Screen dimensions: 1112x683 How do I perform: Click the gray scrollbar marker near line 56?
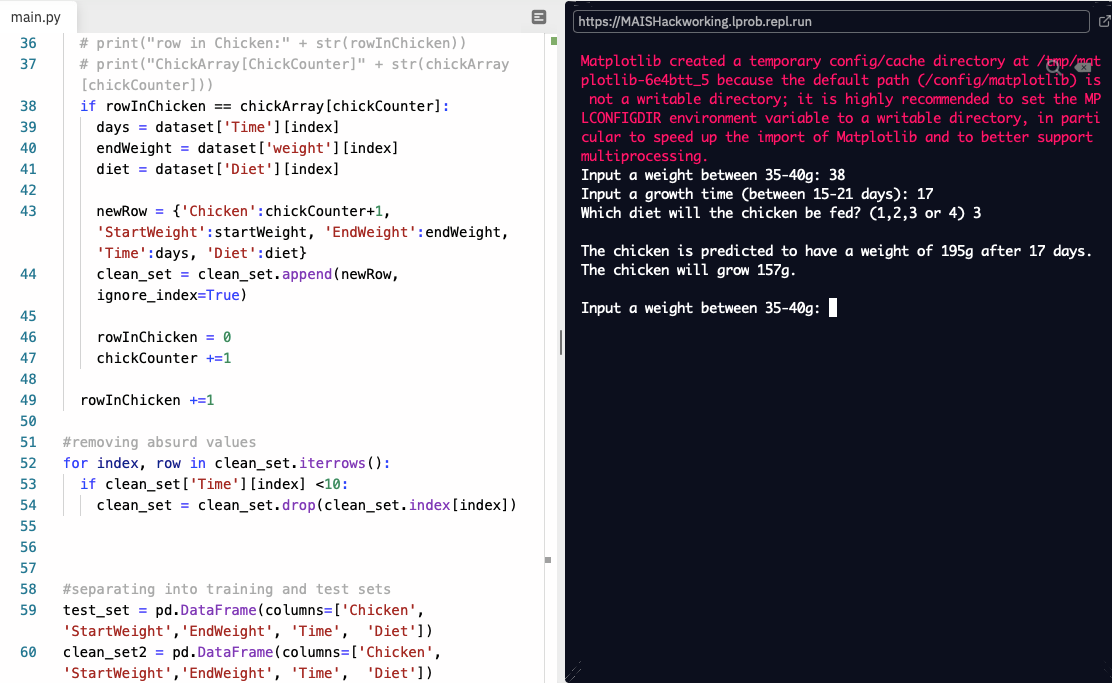[x=547, y=560]
